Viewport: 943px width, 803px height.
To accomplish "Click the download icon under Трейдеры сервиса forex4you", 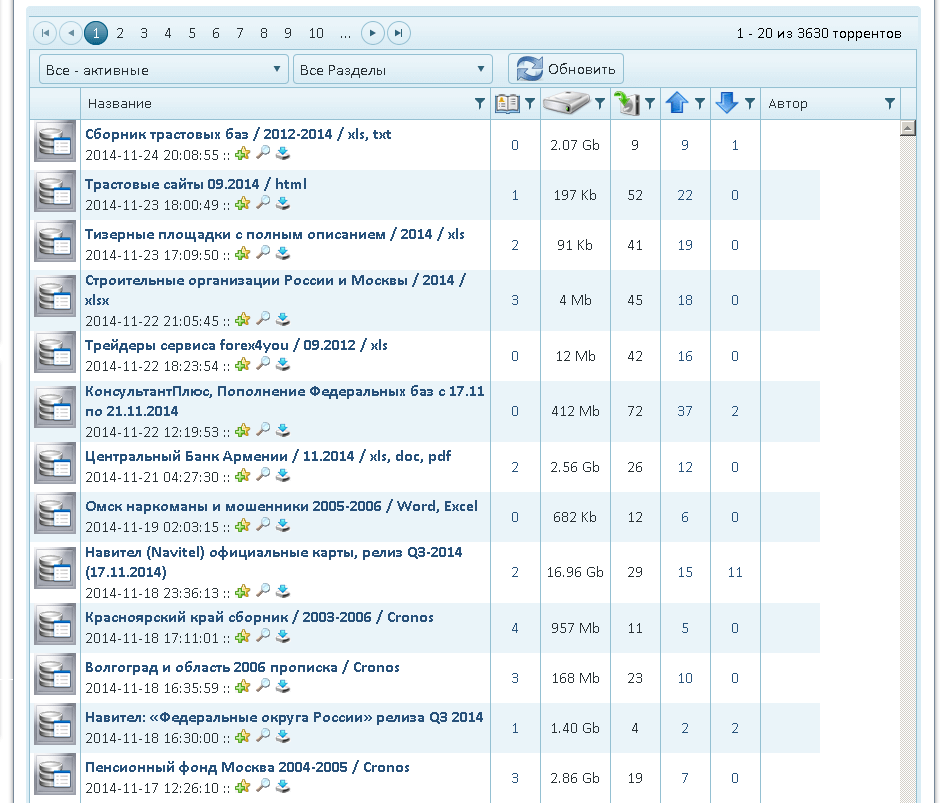I will pyautogui.click(x=283, y=364).
